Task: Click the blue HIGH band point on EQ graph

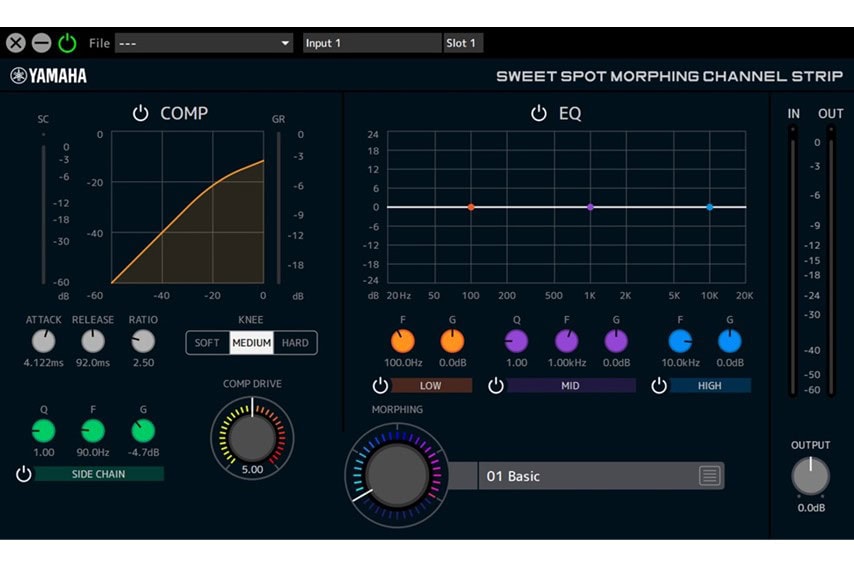Action: pyautogui.click(x=709, y=207)
